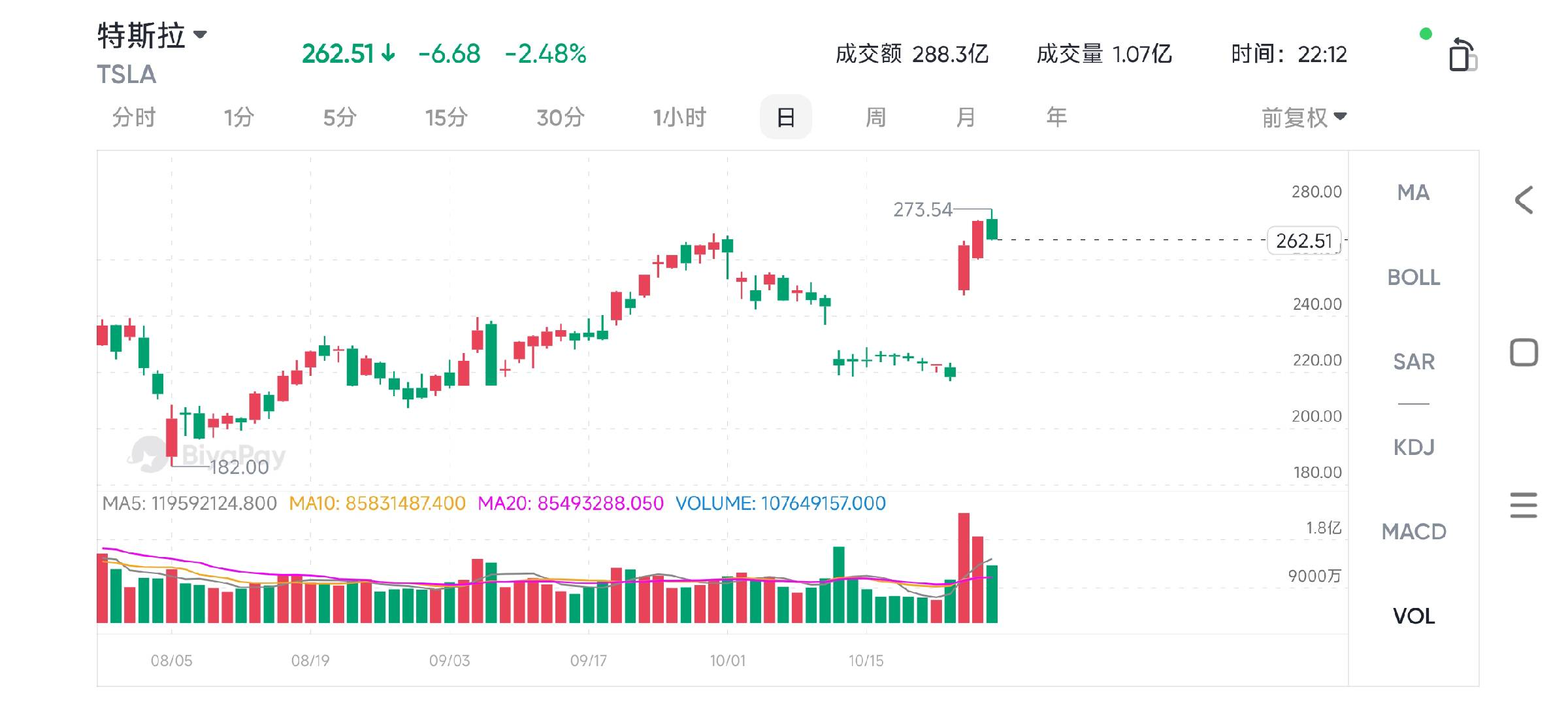
Task: Click the MA10 volume value text
Action: (x=377, y=503)
